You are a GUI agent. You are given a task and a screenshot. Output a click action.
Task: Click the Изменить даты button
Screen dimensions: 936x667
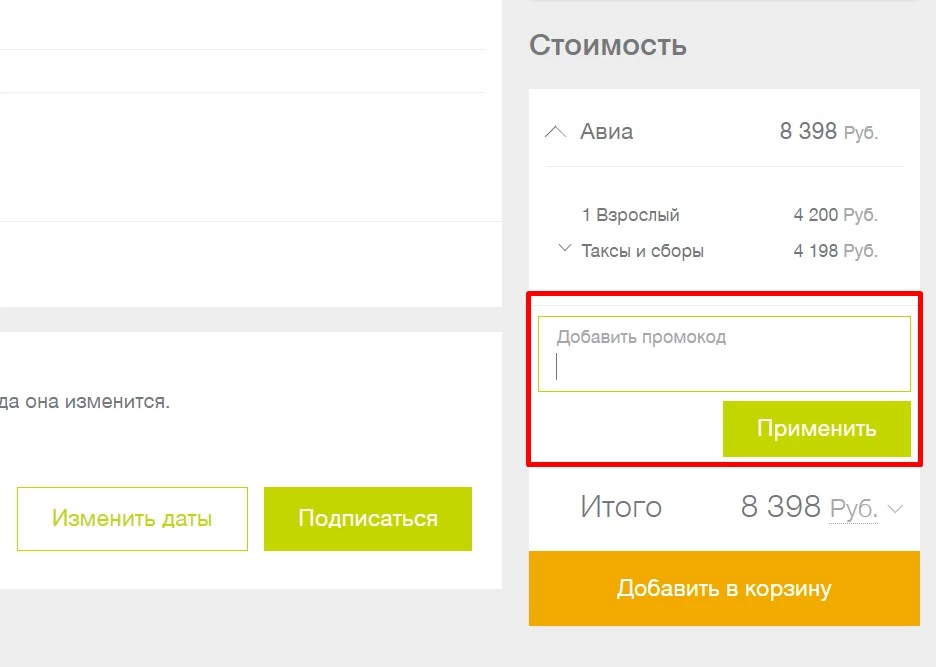pyautogui.click(x=132, y=518)
